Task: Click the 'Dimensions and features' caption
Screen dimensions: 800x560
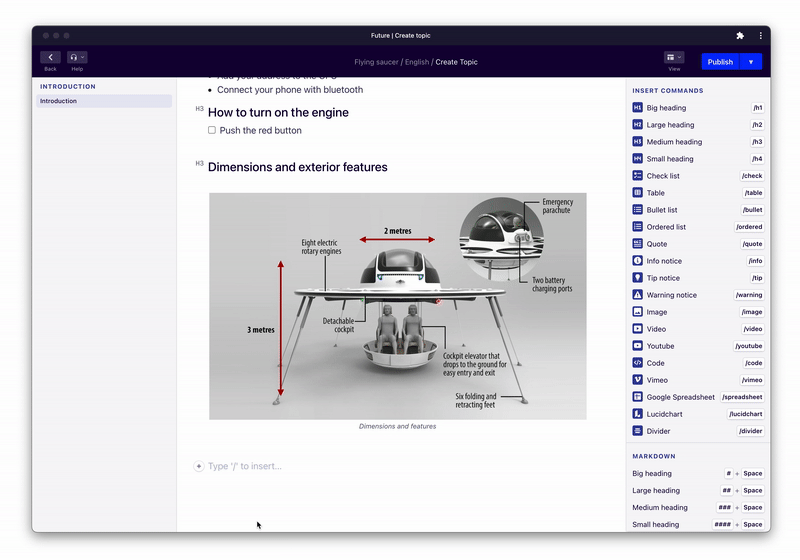Action: 397,426
